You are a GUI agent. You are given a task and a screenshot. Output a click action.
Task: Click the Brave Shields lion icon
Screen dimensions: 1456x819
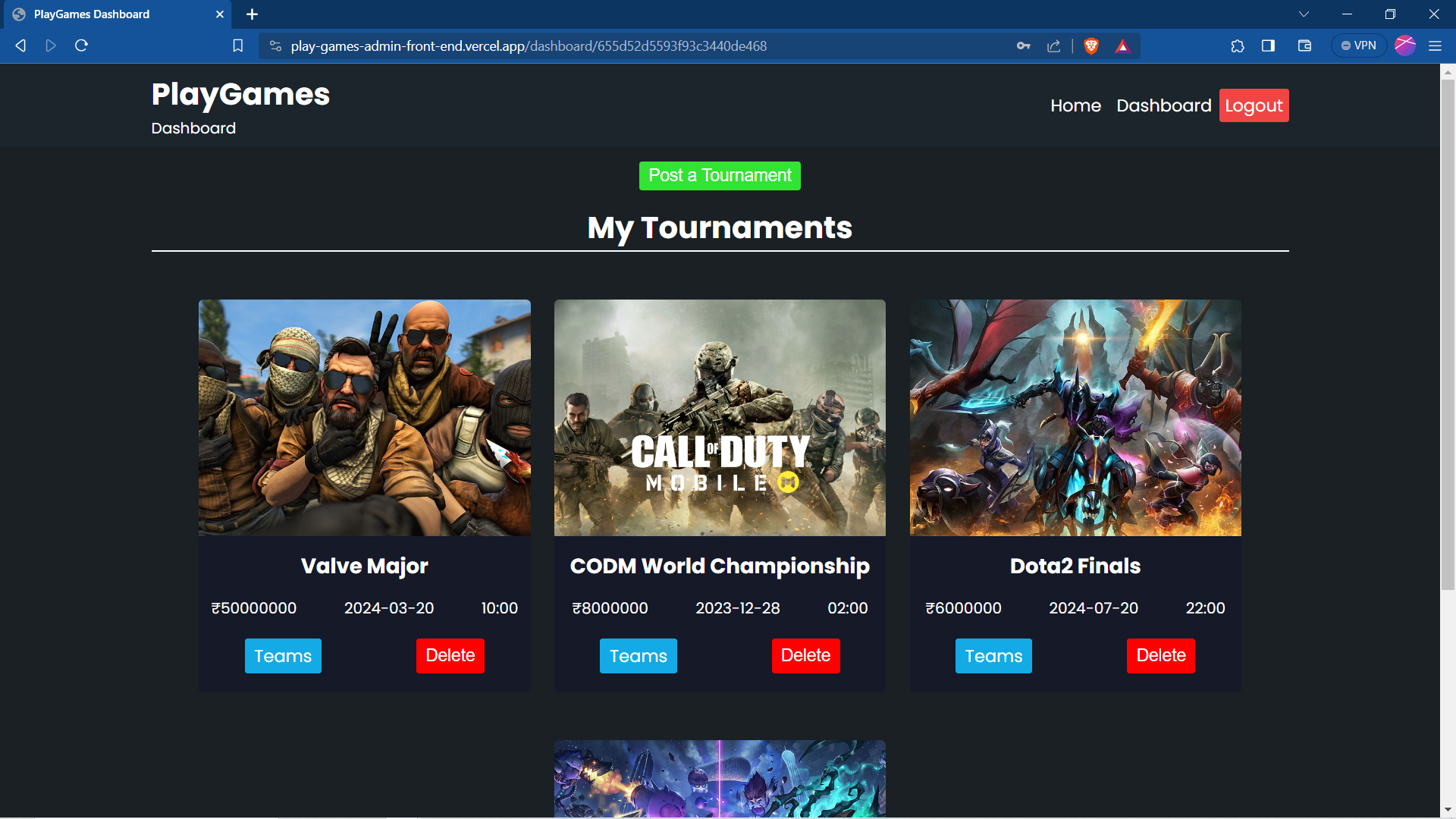tap(1091, 46)
